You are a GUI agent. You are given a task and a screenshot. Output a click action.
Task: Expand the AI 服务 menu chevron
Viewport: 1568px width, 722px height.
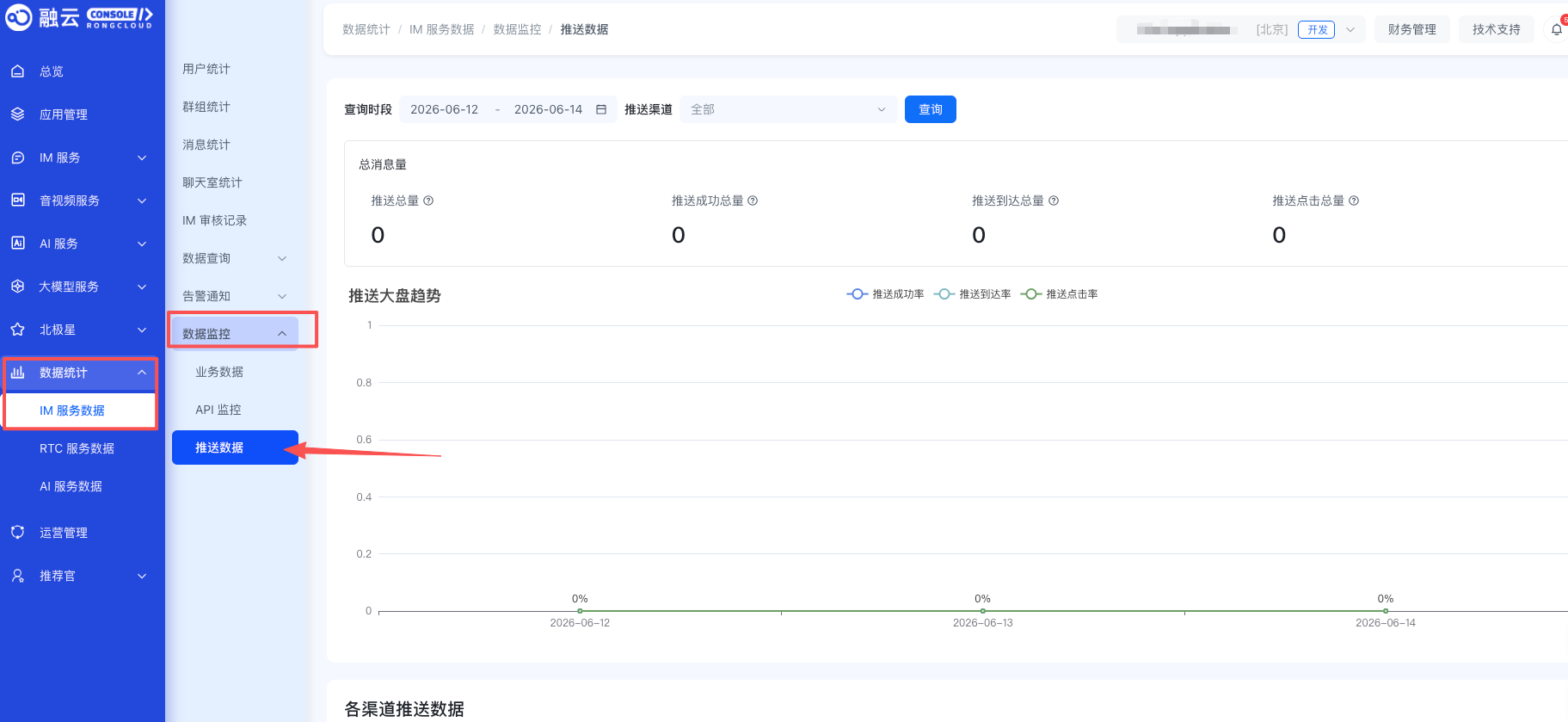coord(142,244)
